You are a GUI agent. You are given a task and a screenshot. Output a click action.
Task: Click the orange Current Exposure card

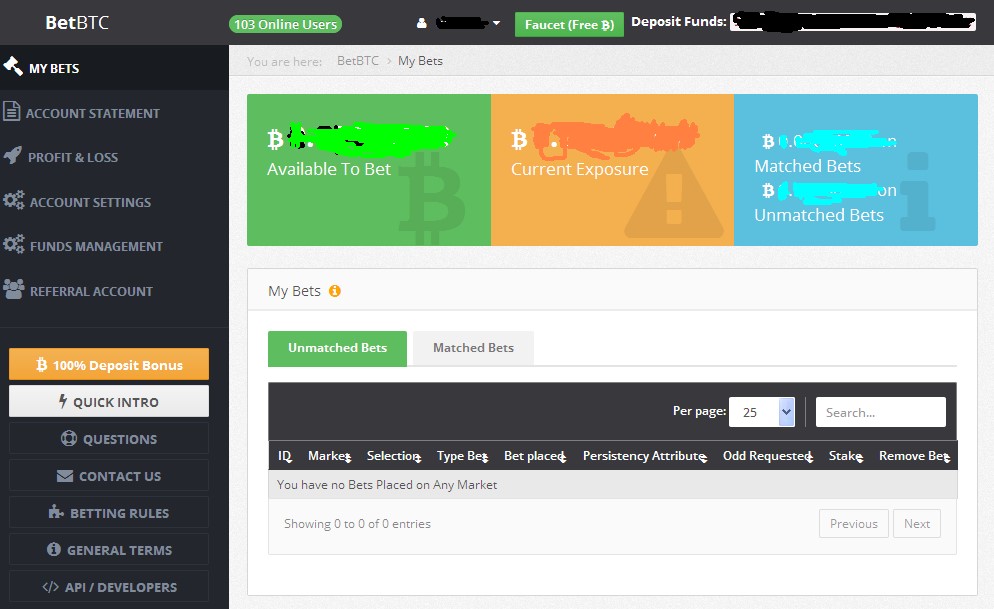(612, 170)
